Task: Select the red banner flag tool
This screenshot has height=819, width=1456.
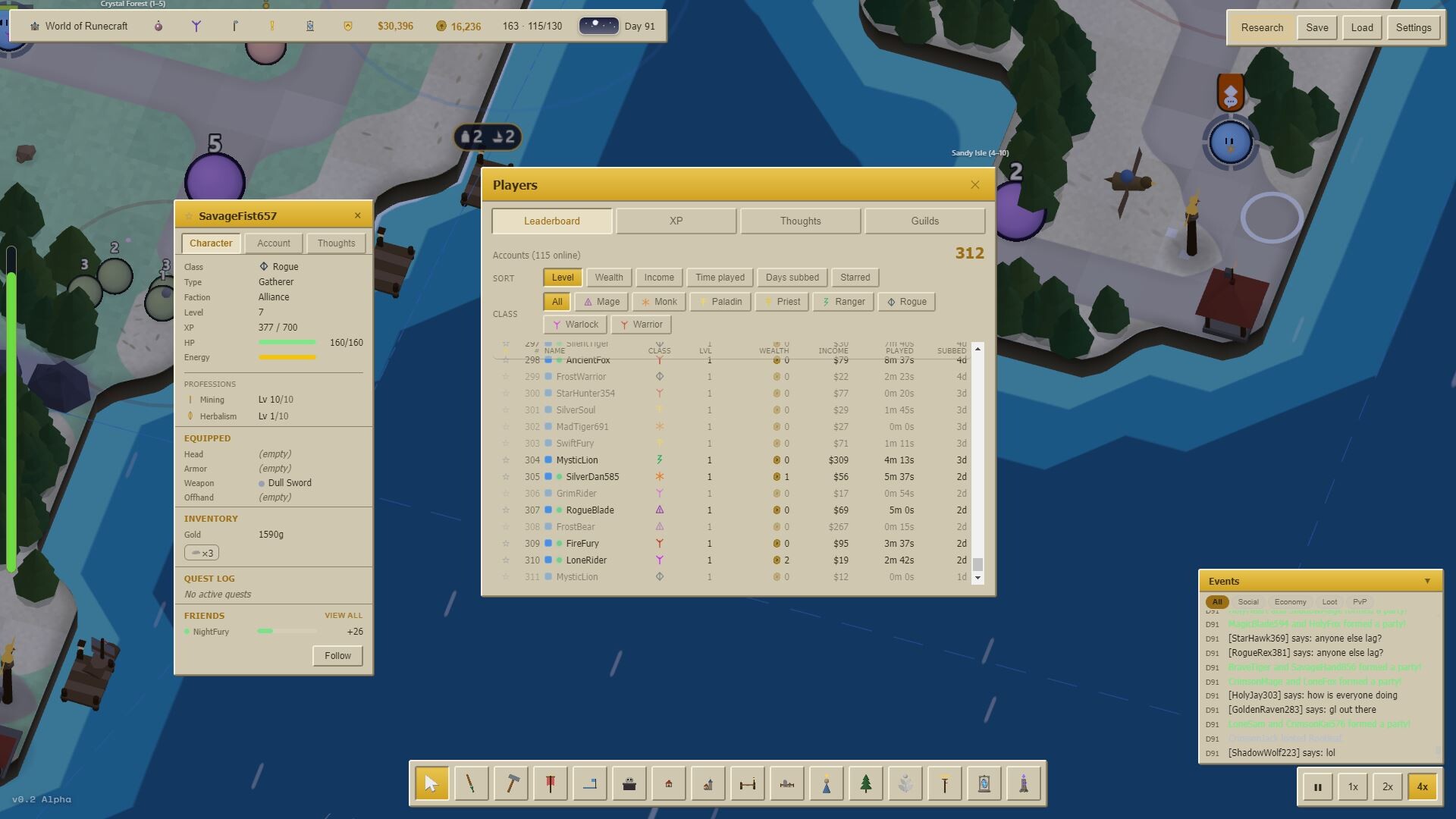Action: [x=551, y=784]
